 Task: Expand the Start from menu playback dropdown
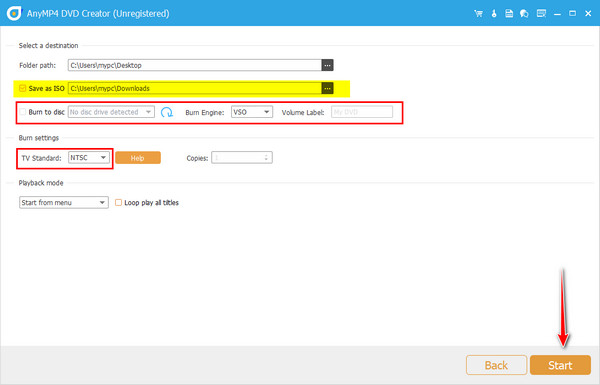[64, 202]
